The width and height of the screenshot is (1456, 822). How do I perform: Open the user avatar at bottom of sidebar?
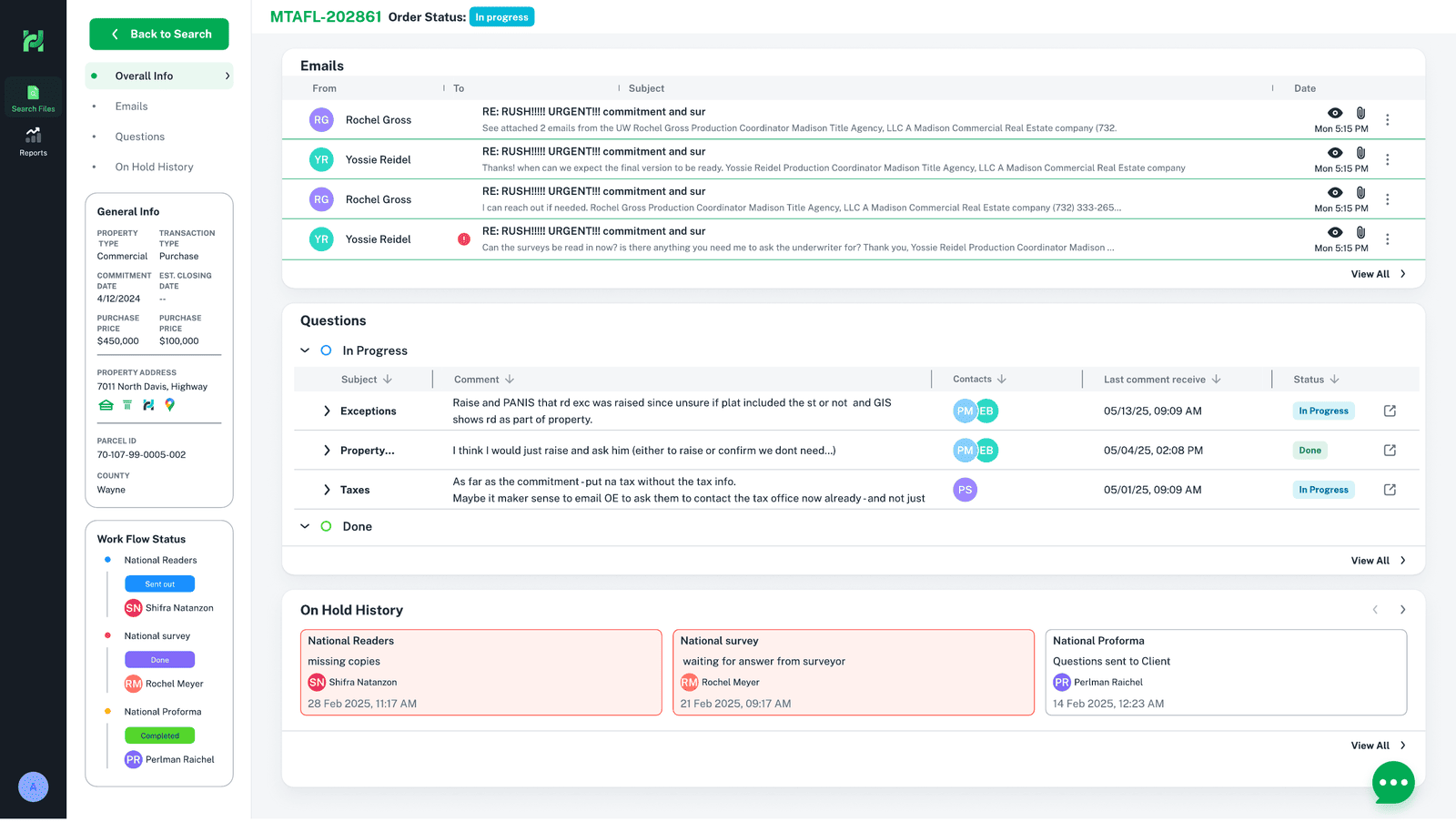click(33, 786)
